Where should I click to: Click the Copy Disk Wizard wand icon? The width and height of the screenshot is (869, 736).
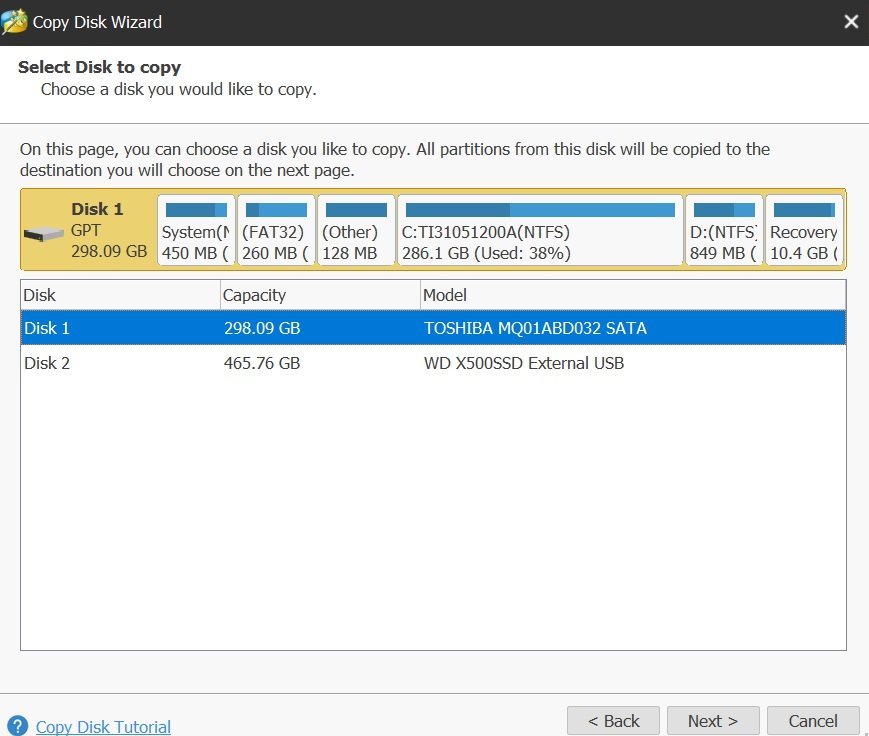(x=14, y=22)
